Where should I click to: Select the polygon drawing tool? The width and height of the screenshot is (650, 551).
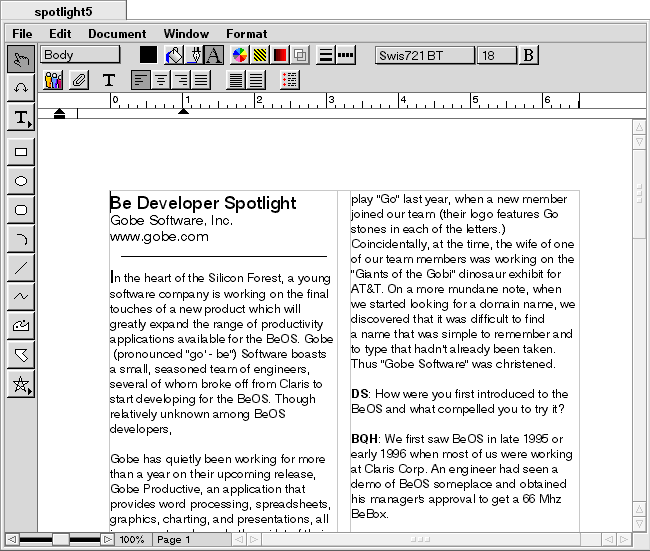click(x=21, y=354)
